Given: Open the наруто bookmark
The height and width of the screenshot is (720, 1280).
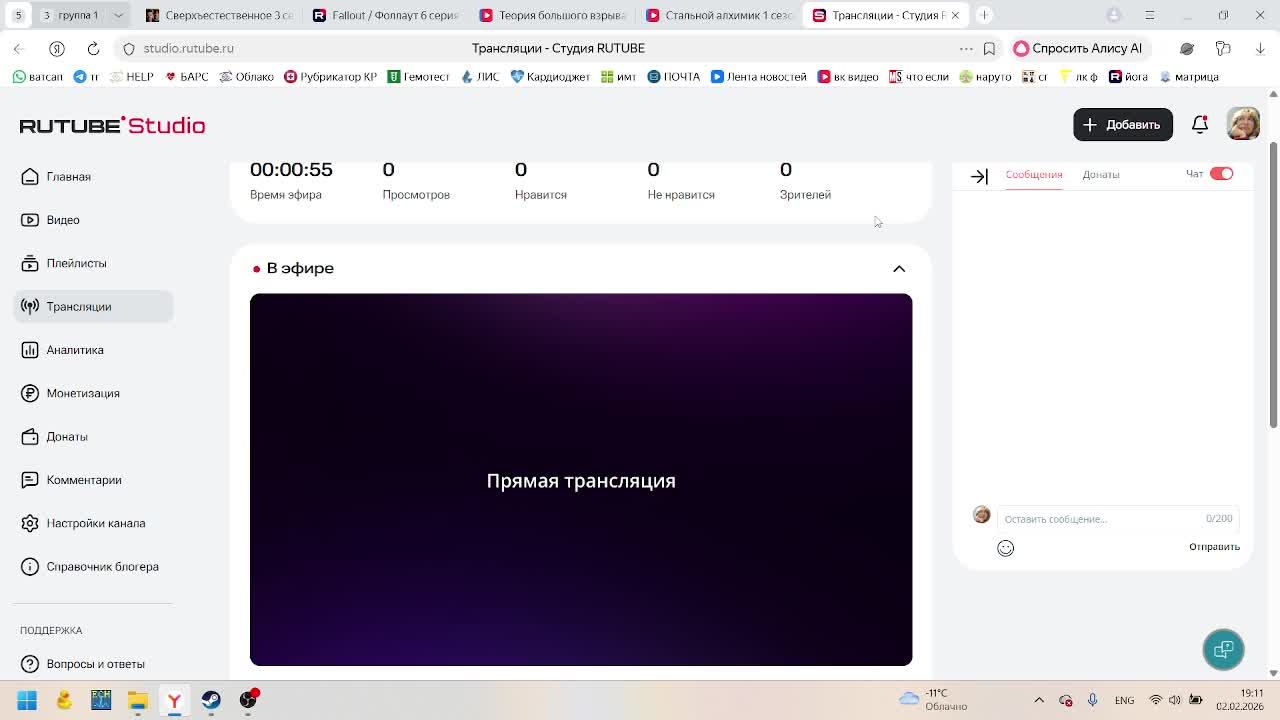Looking at the screenshot, I should coord(985,77).
